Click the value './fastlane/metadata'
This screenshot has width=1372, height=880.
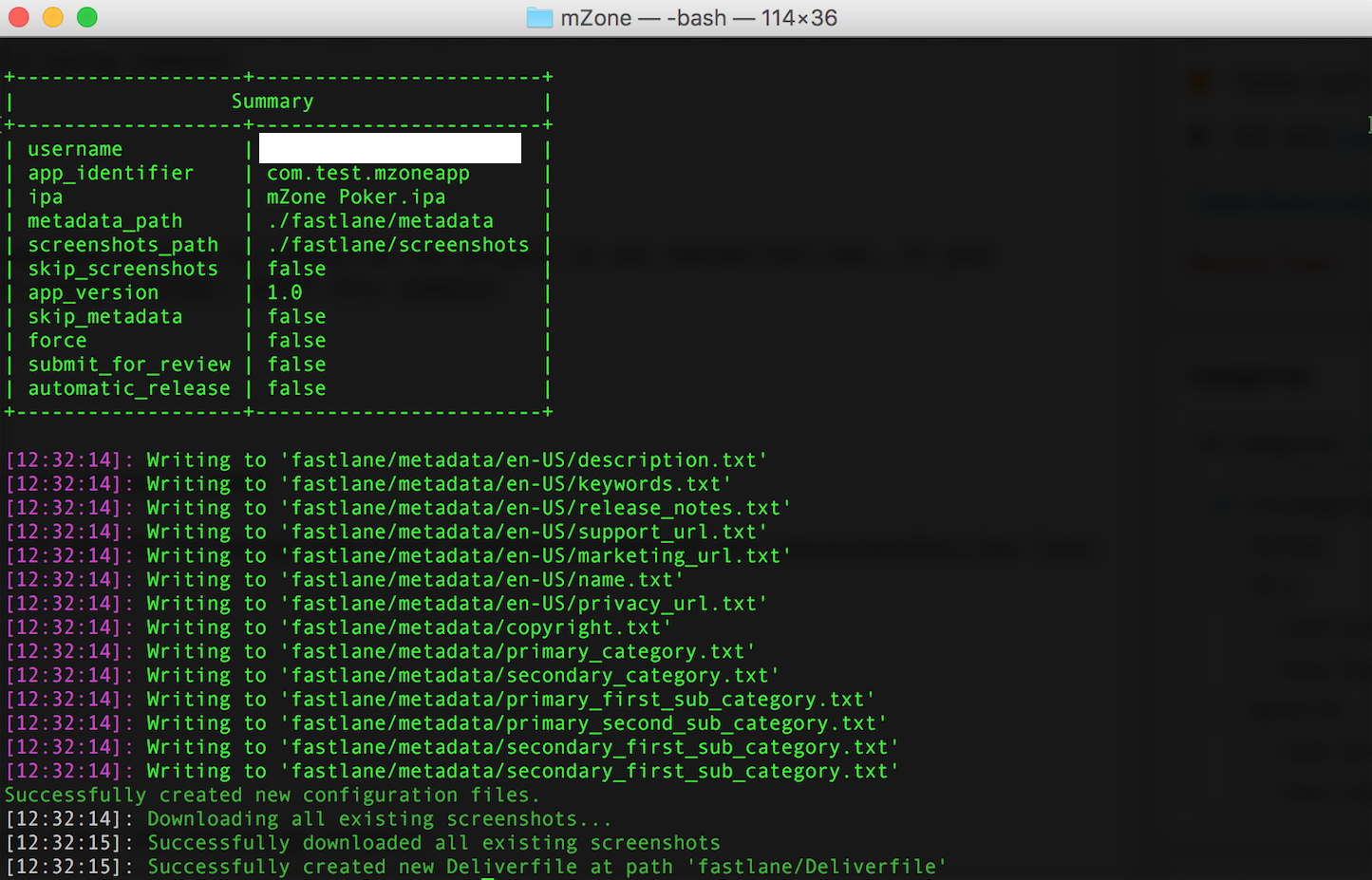tap(381, 221)
